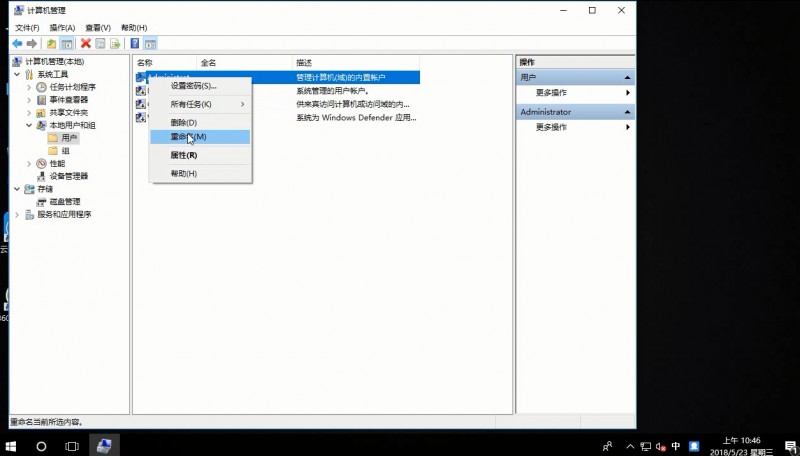This screenshot has height=456, width=800.
Task: Choose 属性(R) in the context menu
Action: pyautogui.click(x=200, y=155)
